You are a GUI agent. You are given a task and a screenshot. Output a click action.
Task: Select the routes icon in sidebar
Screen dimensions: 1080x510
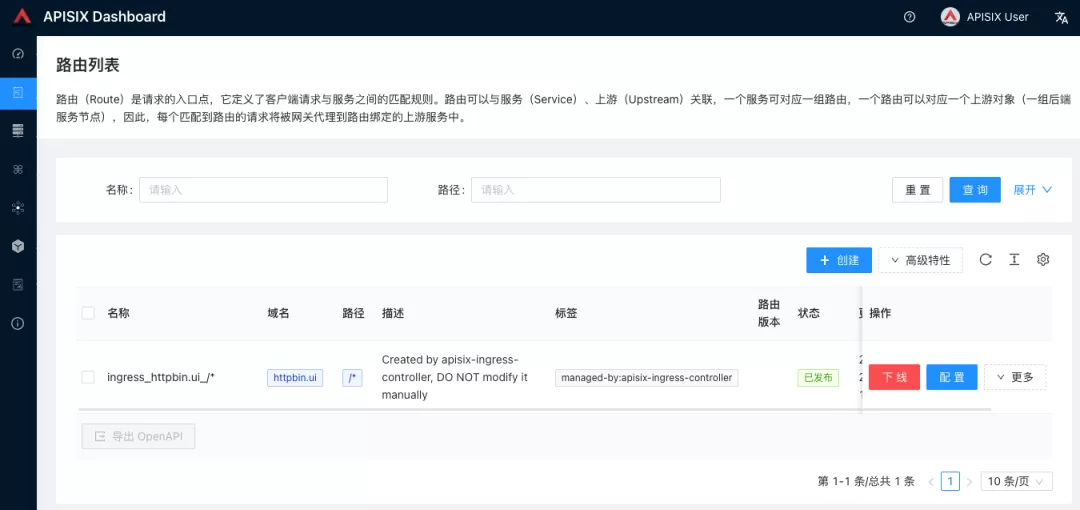tap(19, 92)
